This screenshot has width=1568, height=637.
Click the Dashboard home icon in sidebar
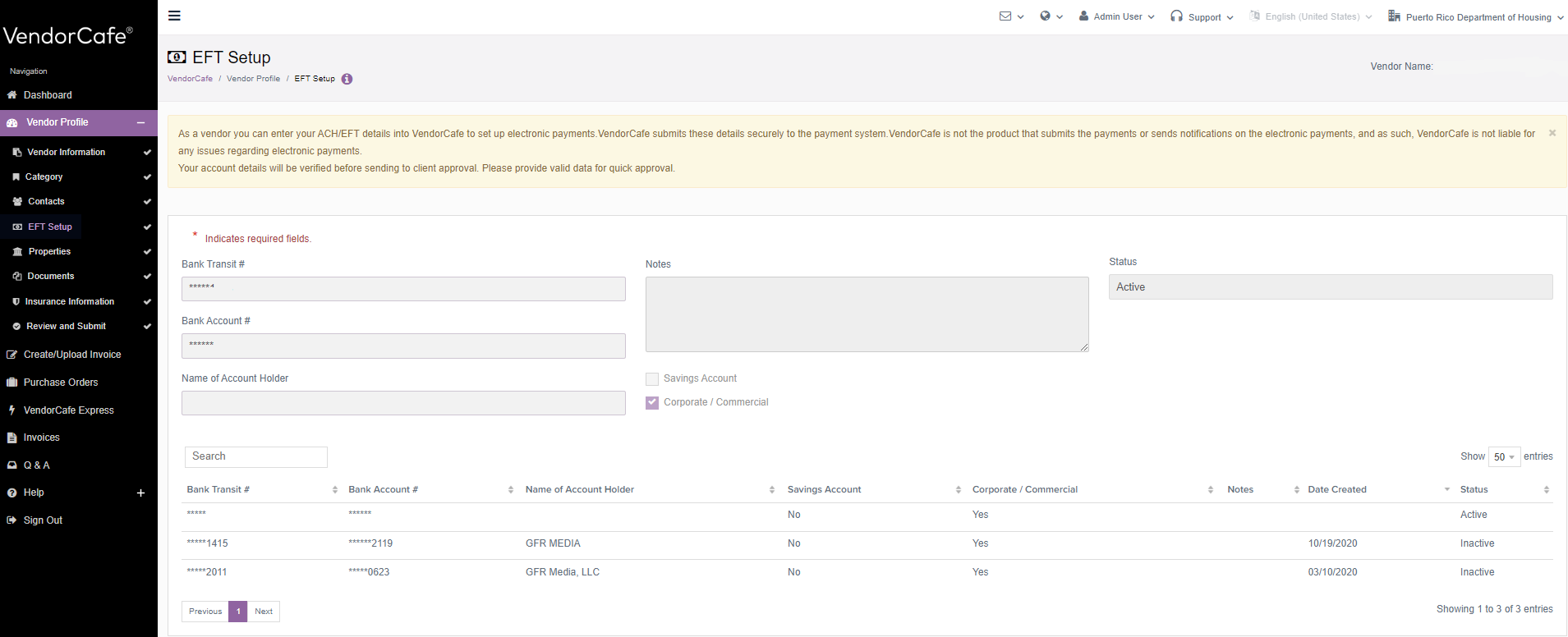point(12,95)
